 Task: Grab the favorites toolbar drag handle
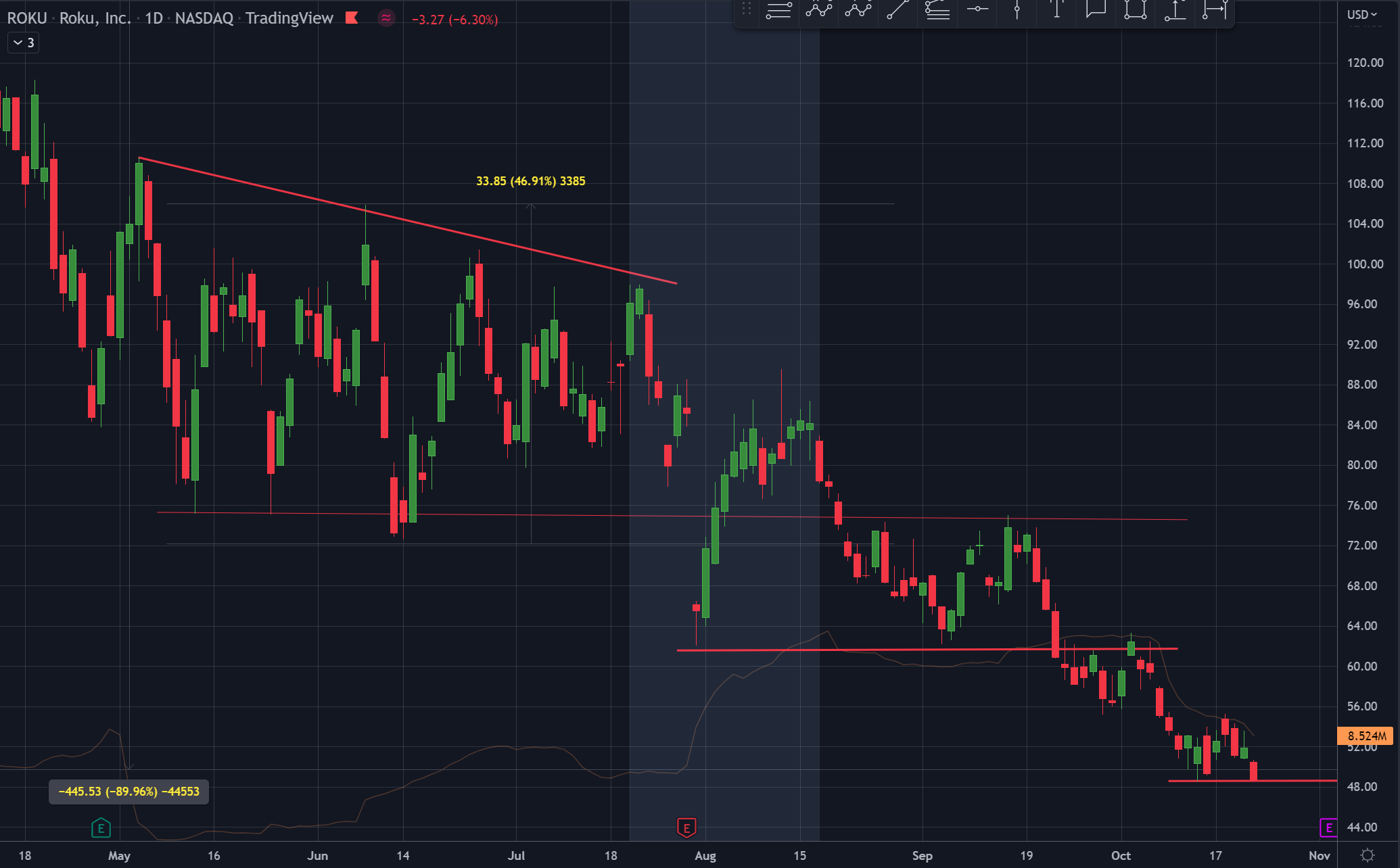(747, 9)
